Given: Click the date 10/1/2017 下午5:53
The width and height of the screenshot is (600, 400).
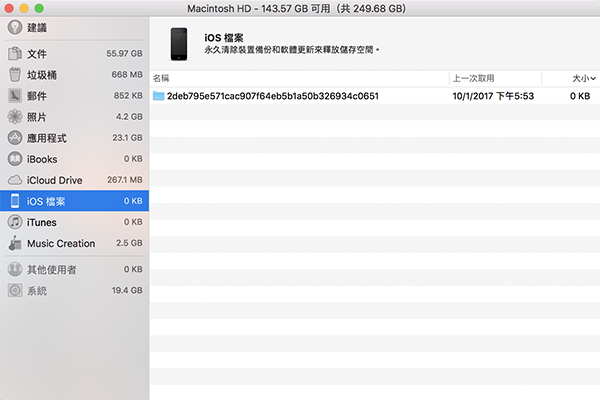Looking at the screenshot, I should point(493,96).
